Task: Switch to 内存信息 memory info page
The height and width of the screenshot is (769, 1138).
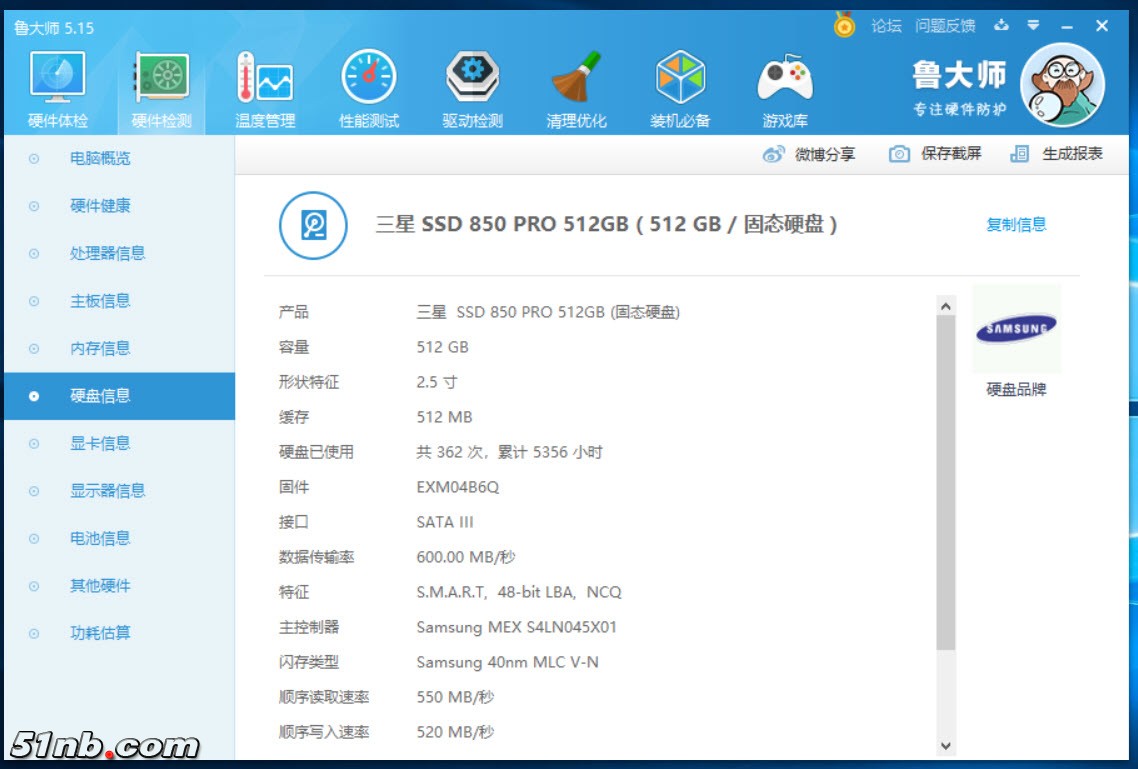Action: pyautogui.click(x=100, y=348)
